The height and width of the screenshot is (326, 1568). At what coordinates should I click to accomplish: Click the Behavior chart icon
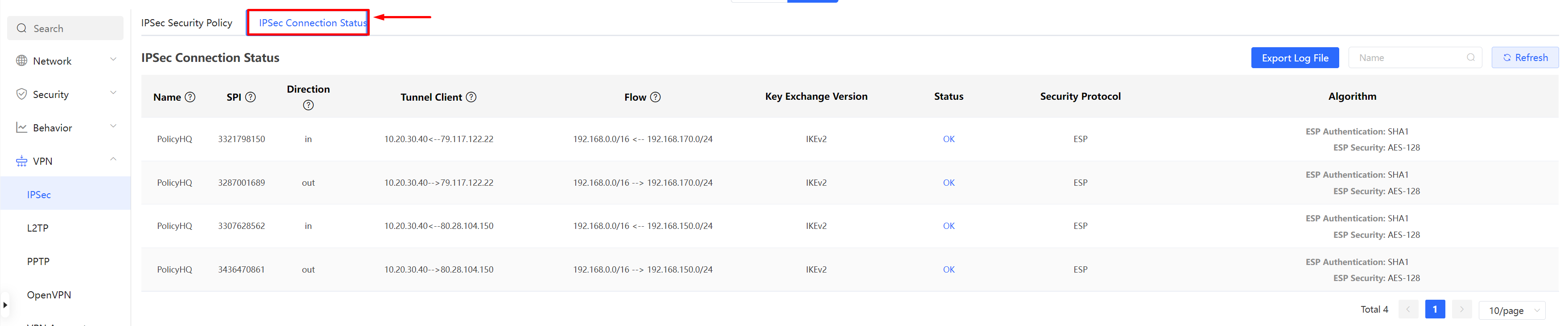pyautogui.click(x=21, y=128)
